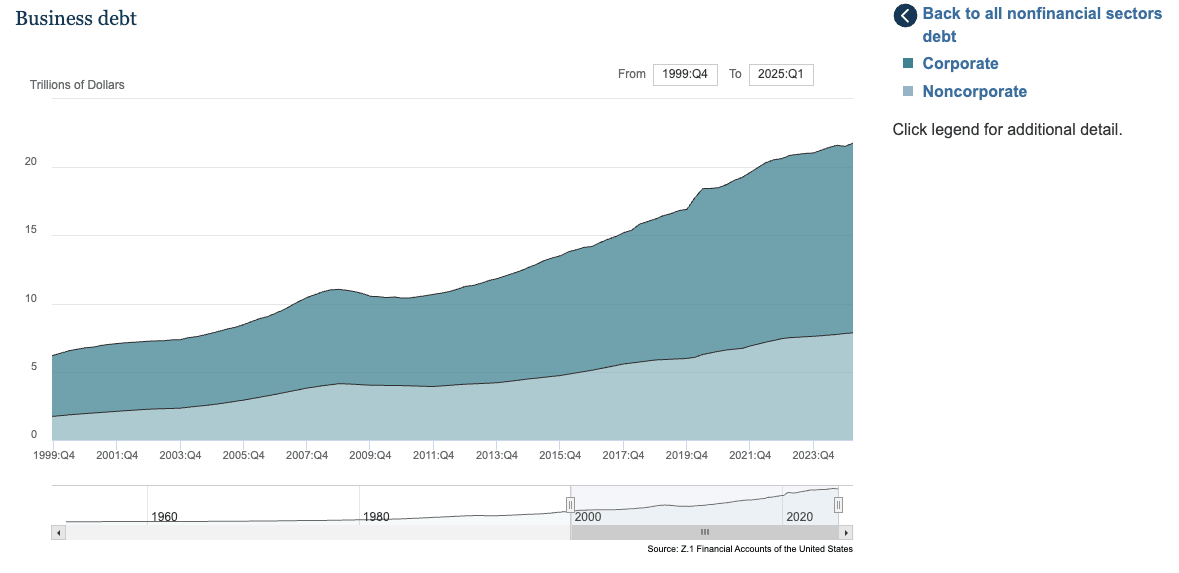
Task: Click the navigator scrollbar right arrow
Action: 847,533
